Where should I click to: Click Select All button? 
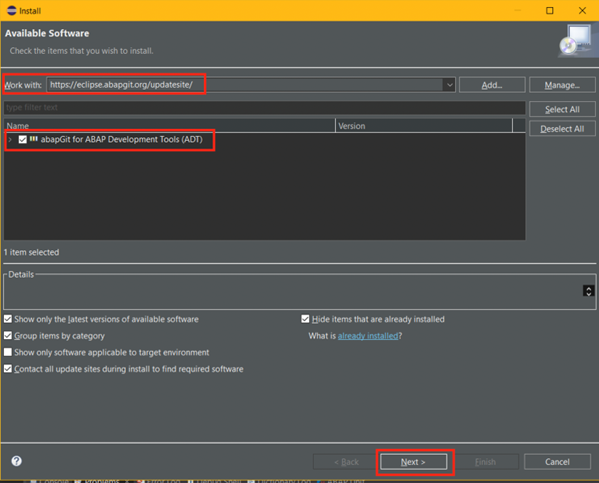(562, 109)
